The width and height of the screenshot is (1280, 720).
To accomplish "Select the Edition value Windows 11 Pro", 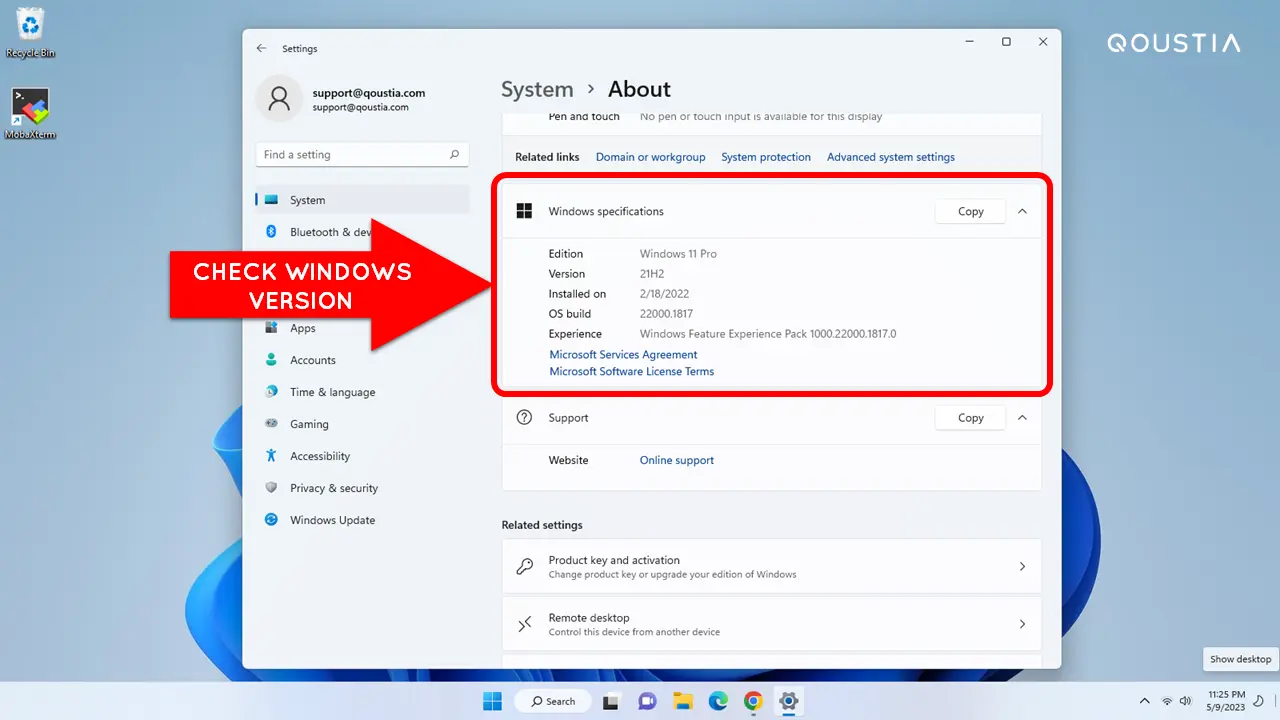I will (678, 254).
